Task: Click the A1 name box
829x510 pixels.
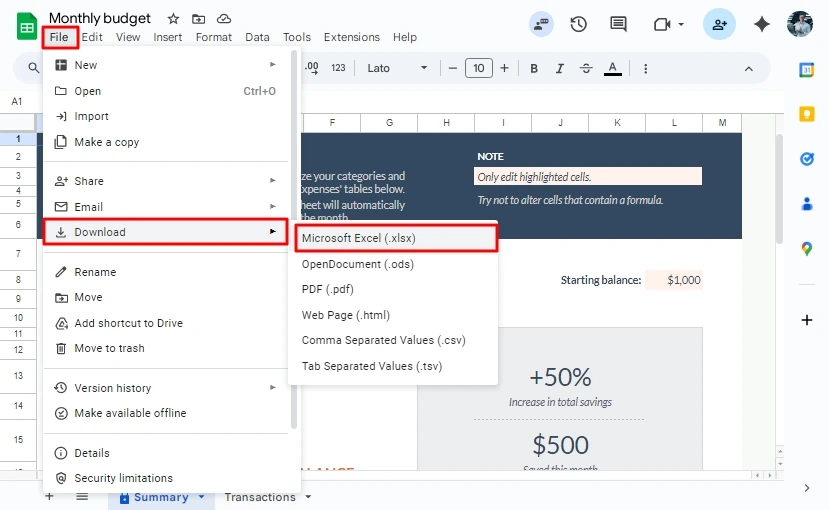Action: click(17, 101)
